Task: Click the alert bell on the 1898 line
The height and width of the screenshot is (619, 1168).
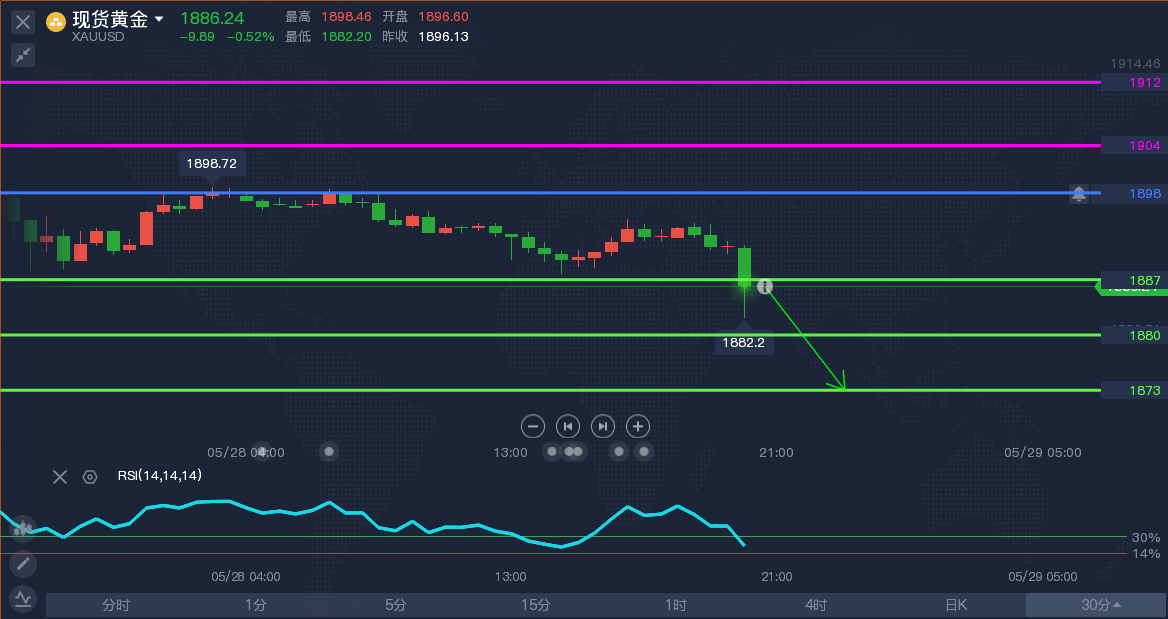Action: 1079,194
